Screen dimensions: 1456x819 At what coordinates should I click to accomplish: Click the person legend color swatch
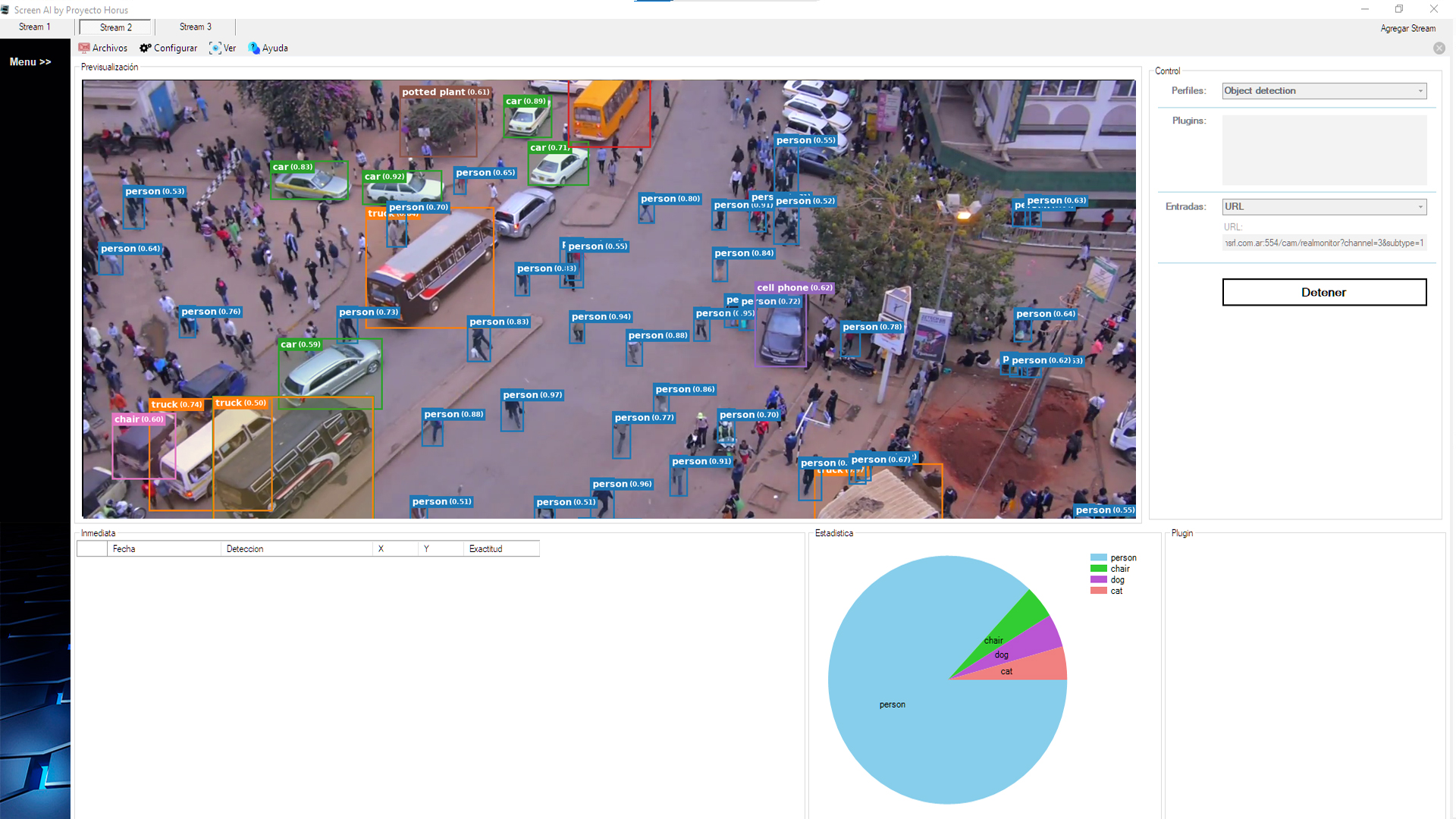point(1098,557)
